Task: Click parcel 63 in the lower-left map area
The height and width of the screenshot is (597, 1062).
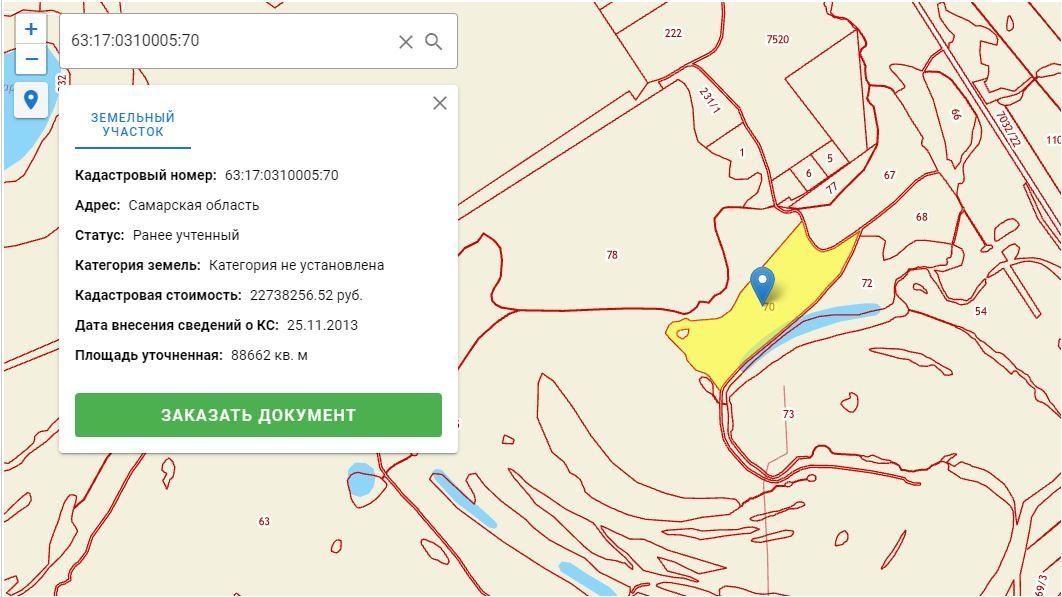Action: 265,520
